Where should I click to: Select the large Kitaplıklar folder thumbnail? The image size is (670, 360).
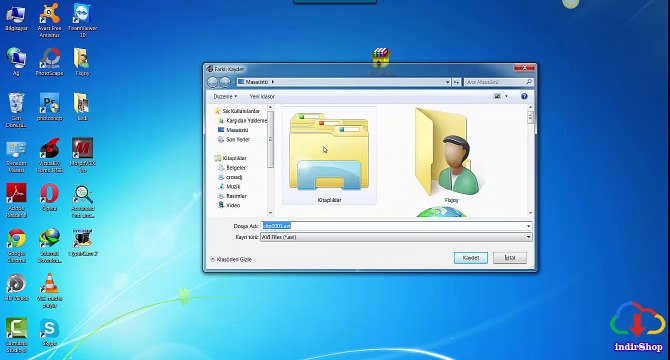point(329,156)
